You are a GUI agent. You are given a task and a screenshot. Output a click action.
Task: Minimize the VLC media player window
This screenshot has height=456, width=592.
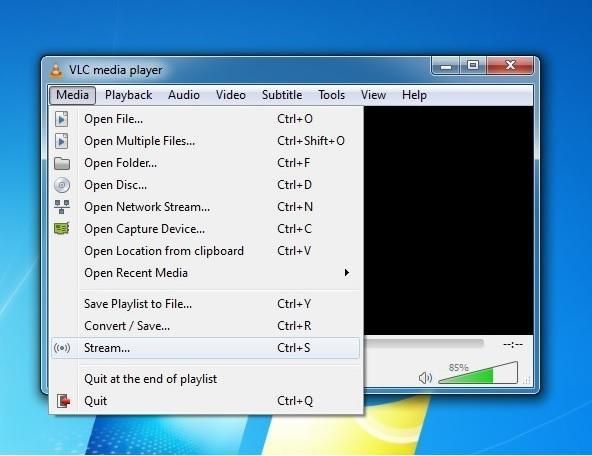(446, 66)
